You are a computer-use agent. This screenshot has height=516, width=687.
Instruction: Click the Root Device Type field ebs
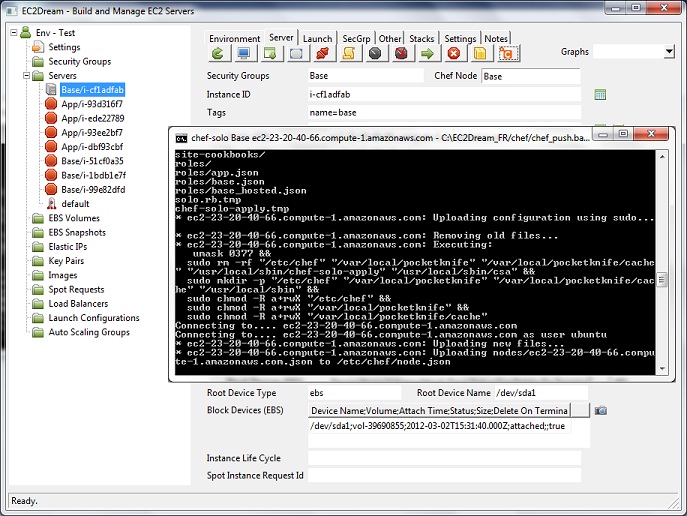coord(354,393)
